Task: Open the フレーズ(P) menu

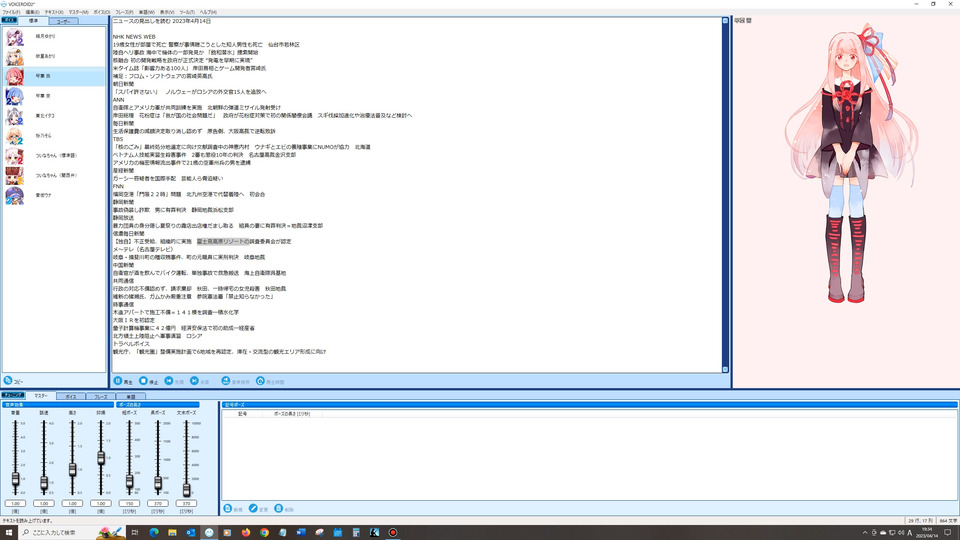Action: (x=124, y=12)
